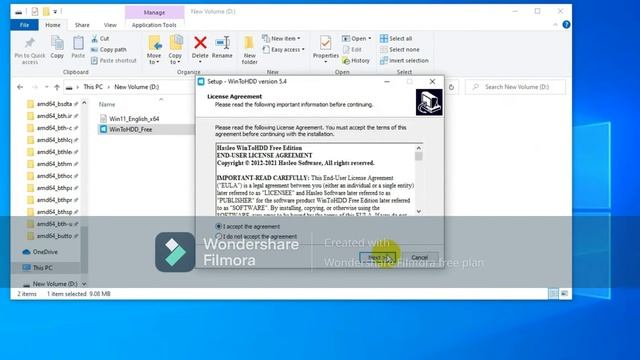Click the address bar Refresh icon
Viewport: 640px width, 360px height.
[451, 87]
